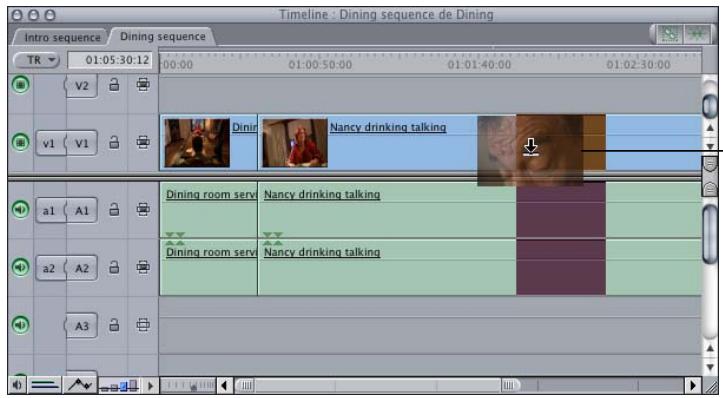Adjust the timeline zoom slider
The width and height of the screenshot is (723, 398).
(x=187, y=385)
